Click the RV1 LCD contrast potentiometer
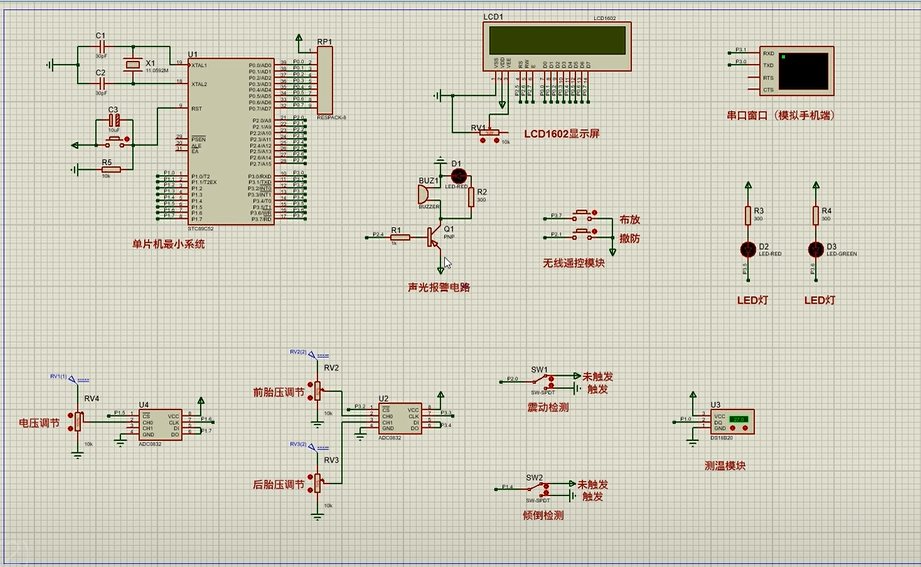This screenshot has width=921, height=567. point(490,134)
